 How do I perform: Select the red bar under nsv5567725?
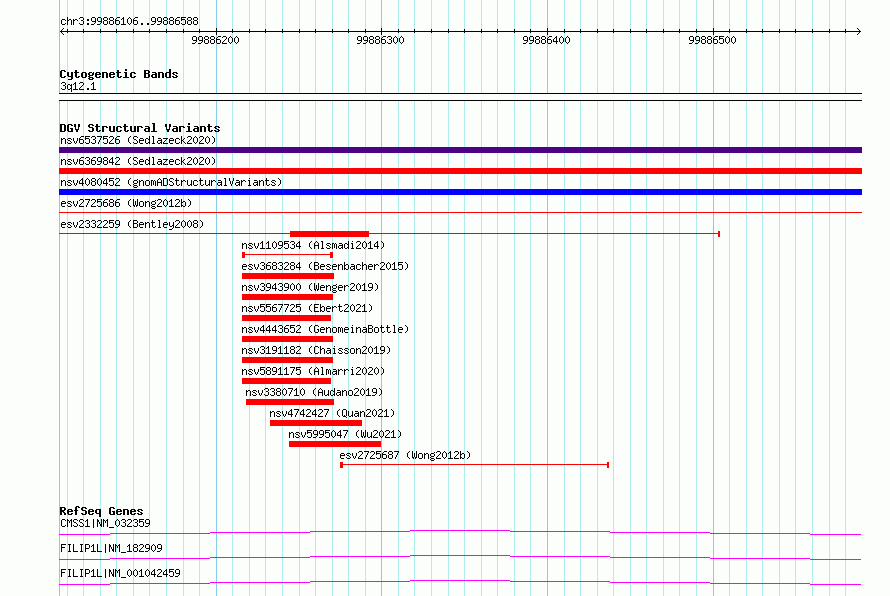287,318
